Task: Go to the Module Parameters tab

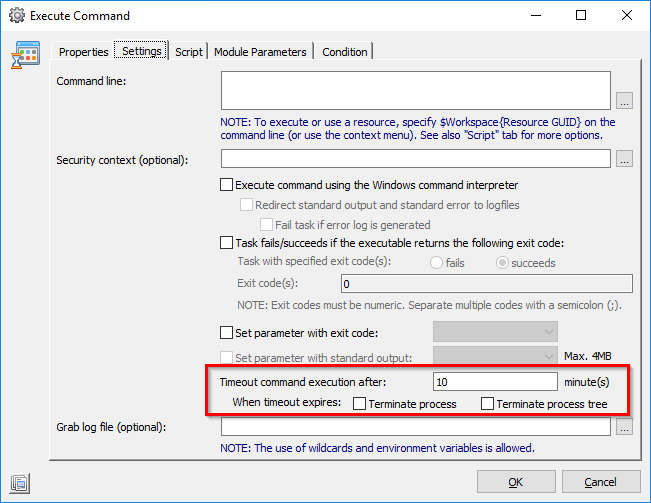Action: tap(260, 52)
